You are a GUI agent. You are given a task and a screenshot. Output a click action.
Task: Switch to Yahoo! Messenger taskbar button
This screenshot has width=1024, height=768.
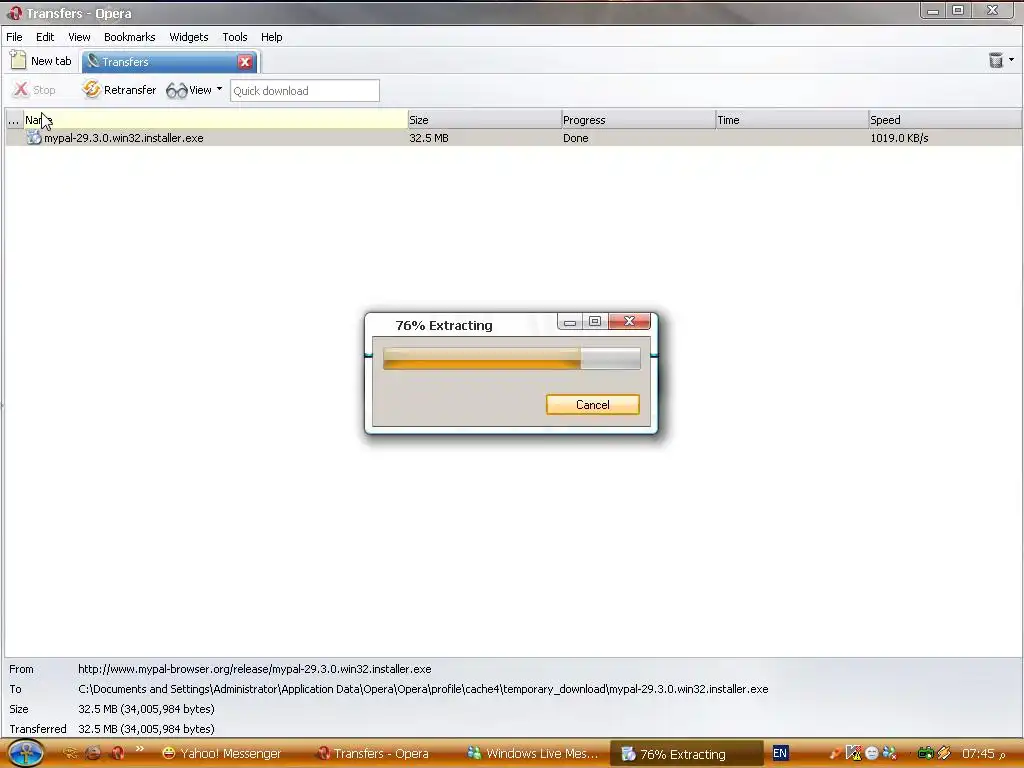click(221, 753)
